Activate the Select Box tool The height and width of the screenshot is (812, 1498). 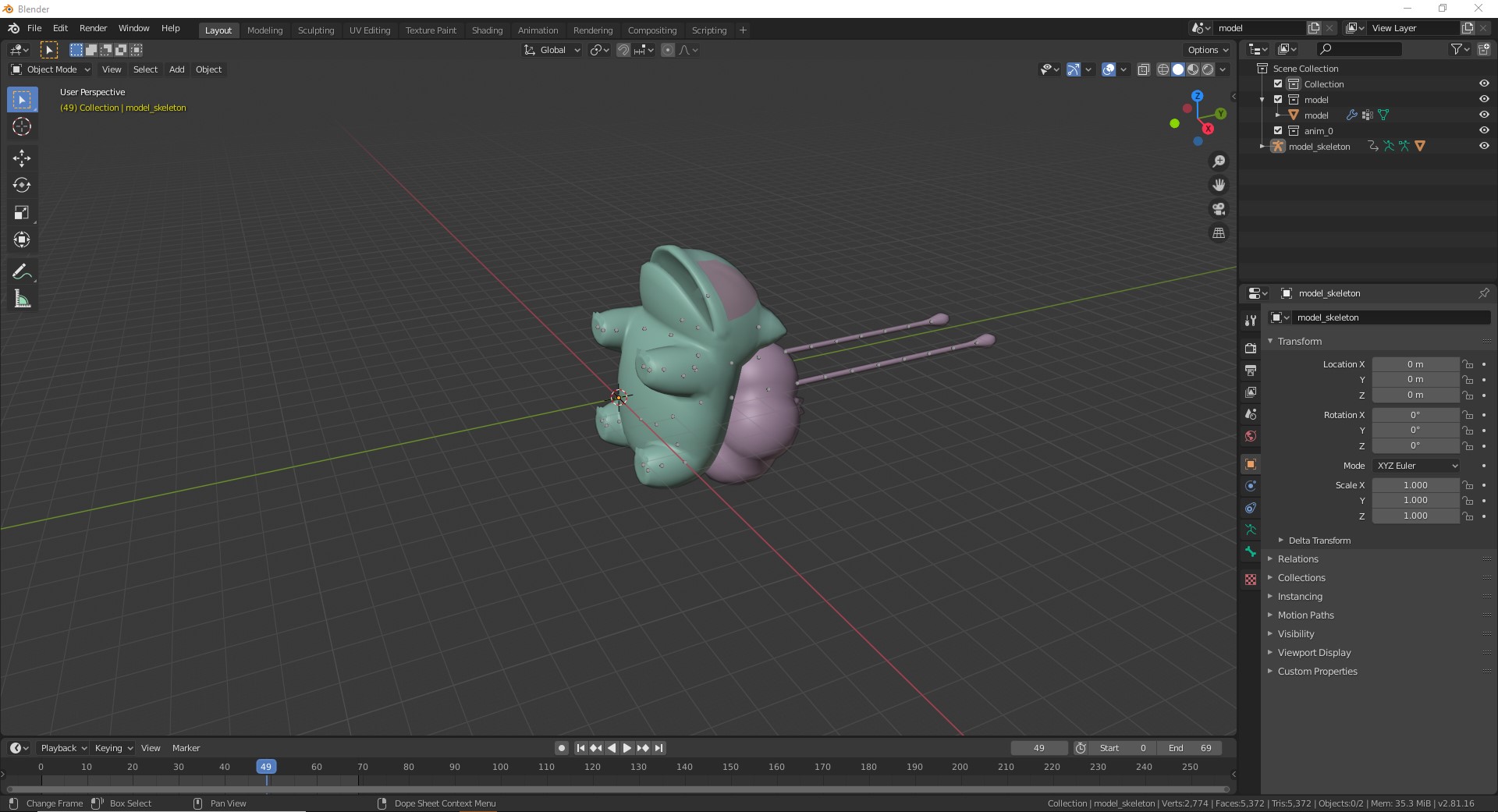22,100
